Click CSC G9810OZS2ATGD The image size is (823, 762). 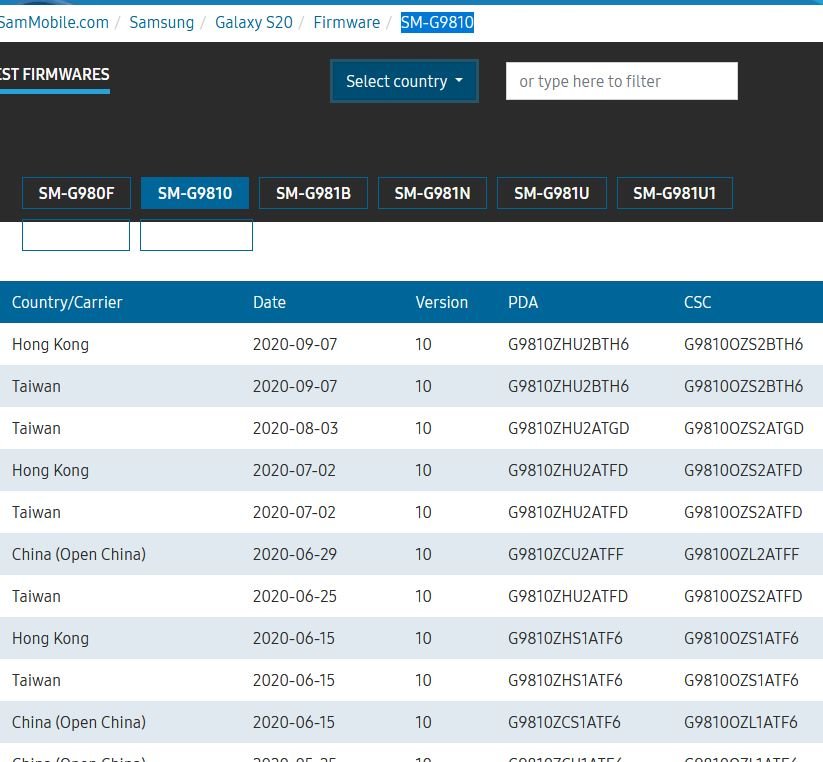(744, 428)
